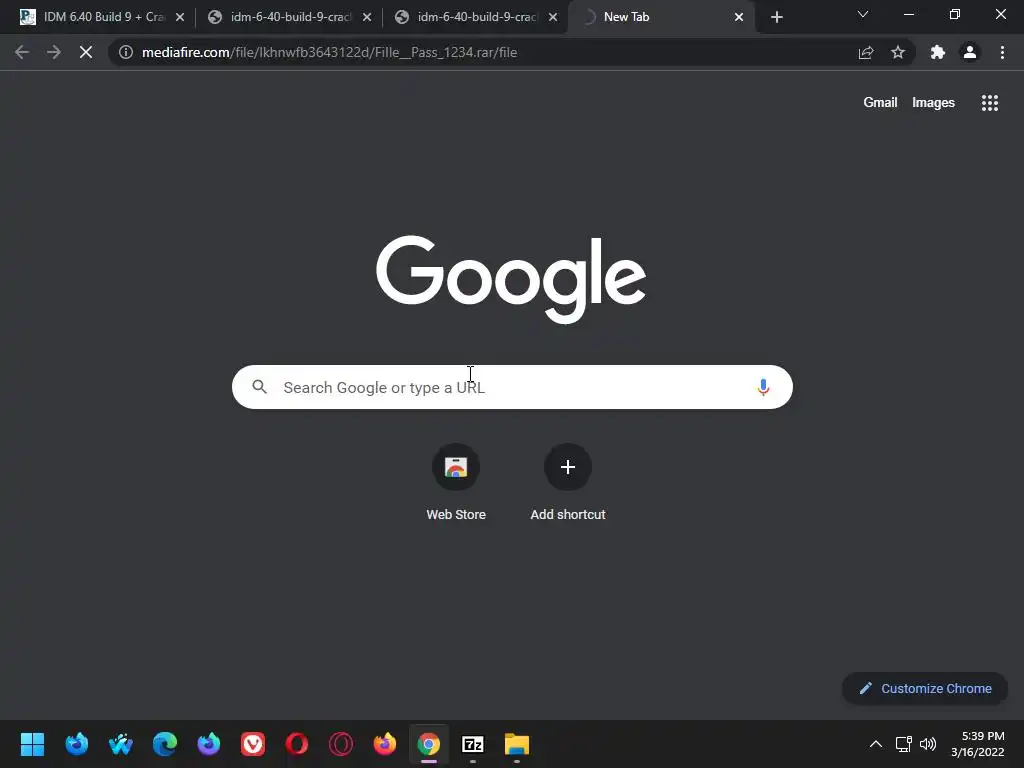
Task: Click the magnifier icon in search box
Action: click(x=259, y=387)
